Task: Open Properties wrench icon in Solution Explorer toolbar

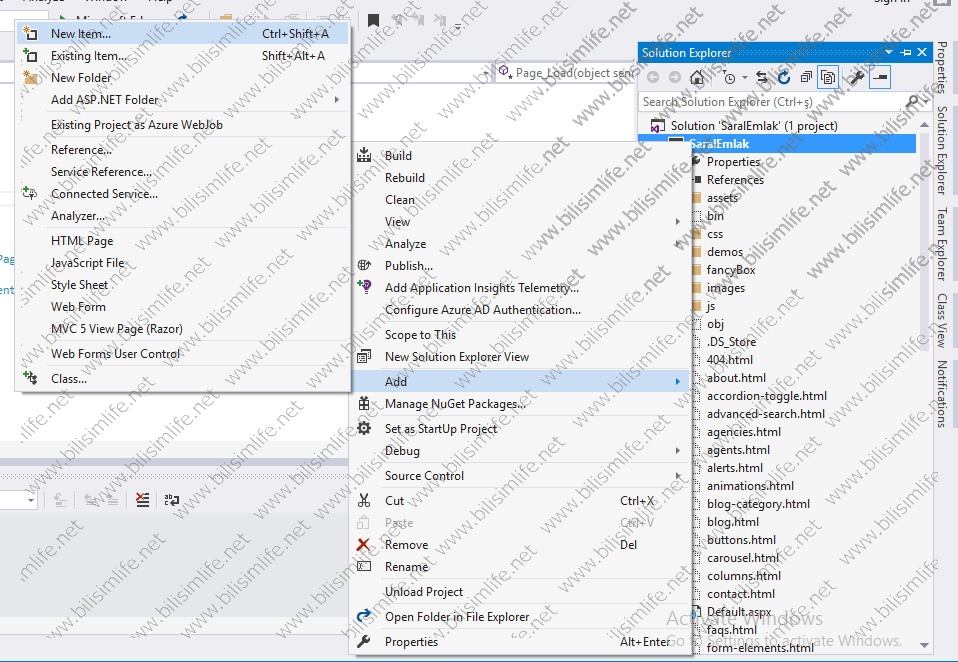Action: [x=857, y=78]
